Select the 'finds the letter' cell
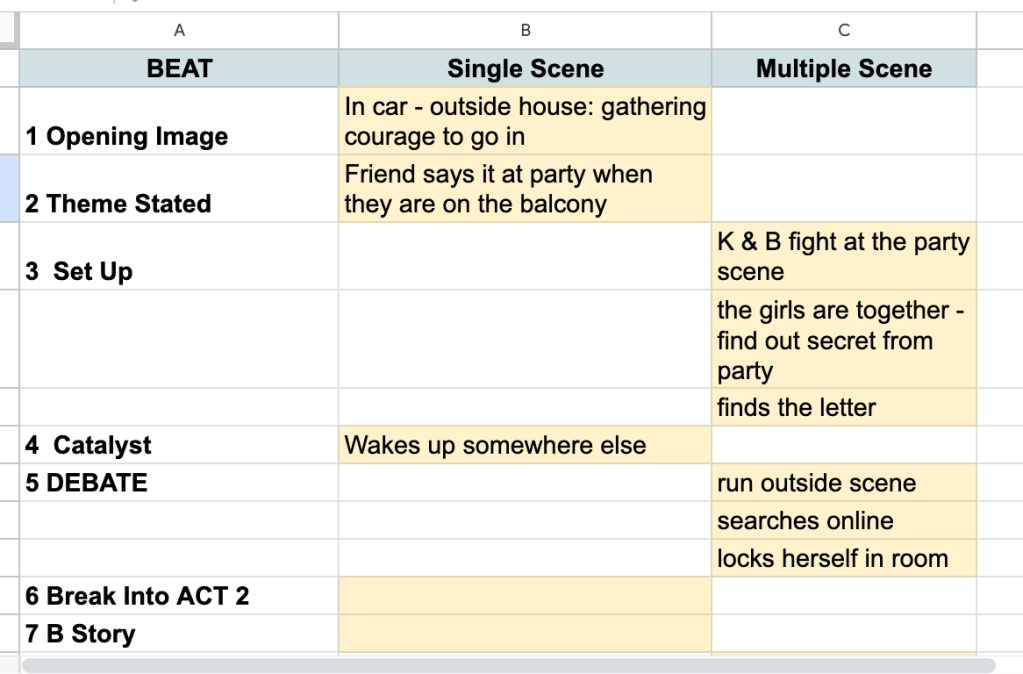The height and width of the screenshot is (674, 1023). (x=843, y=407)
